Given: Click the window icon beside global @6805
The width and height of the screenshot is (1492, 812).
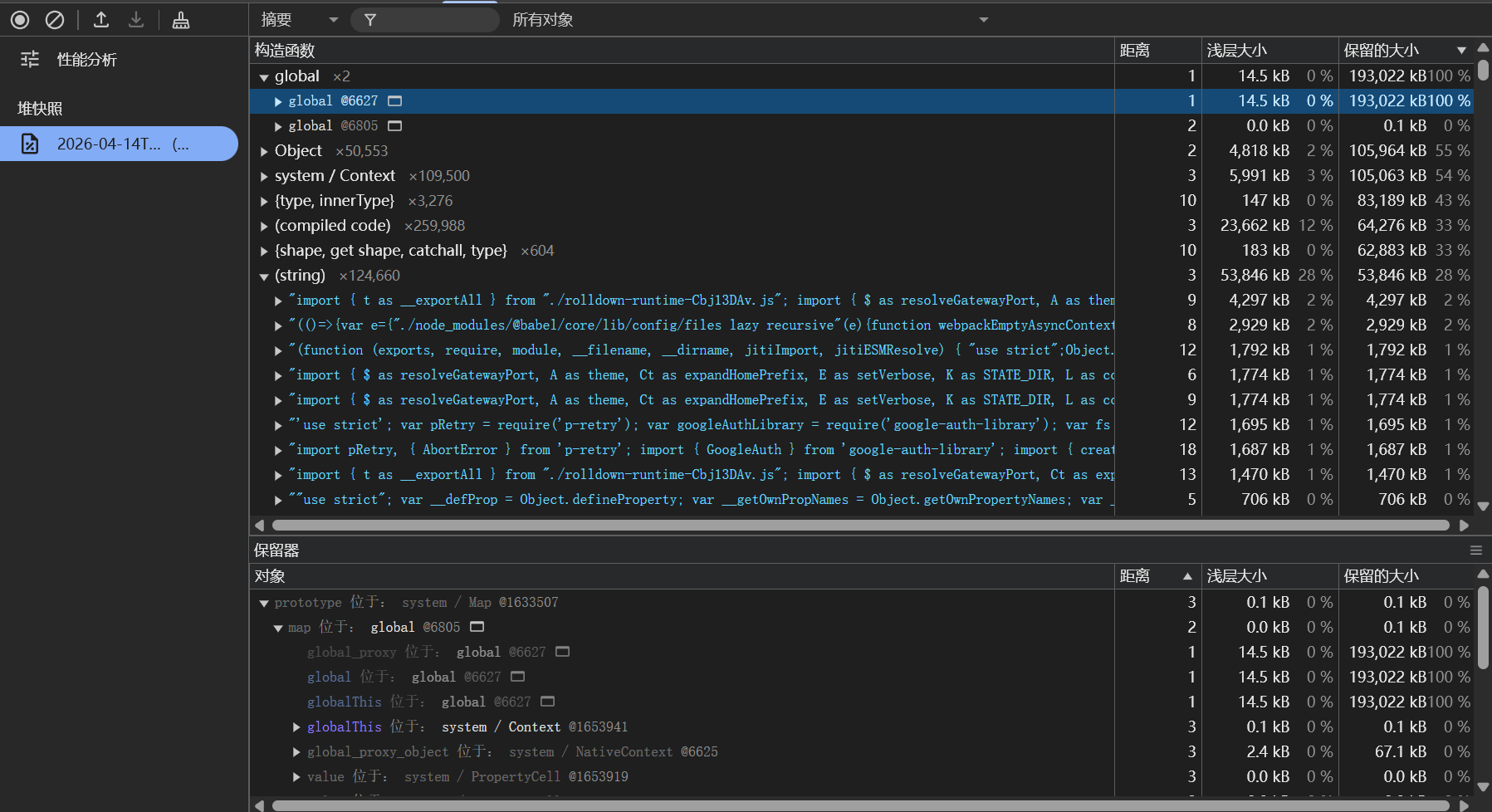Looking at the screenshot, I should click(x=395, y=126).
